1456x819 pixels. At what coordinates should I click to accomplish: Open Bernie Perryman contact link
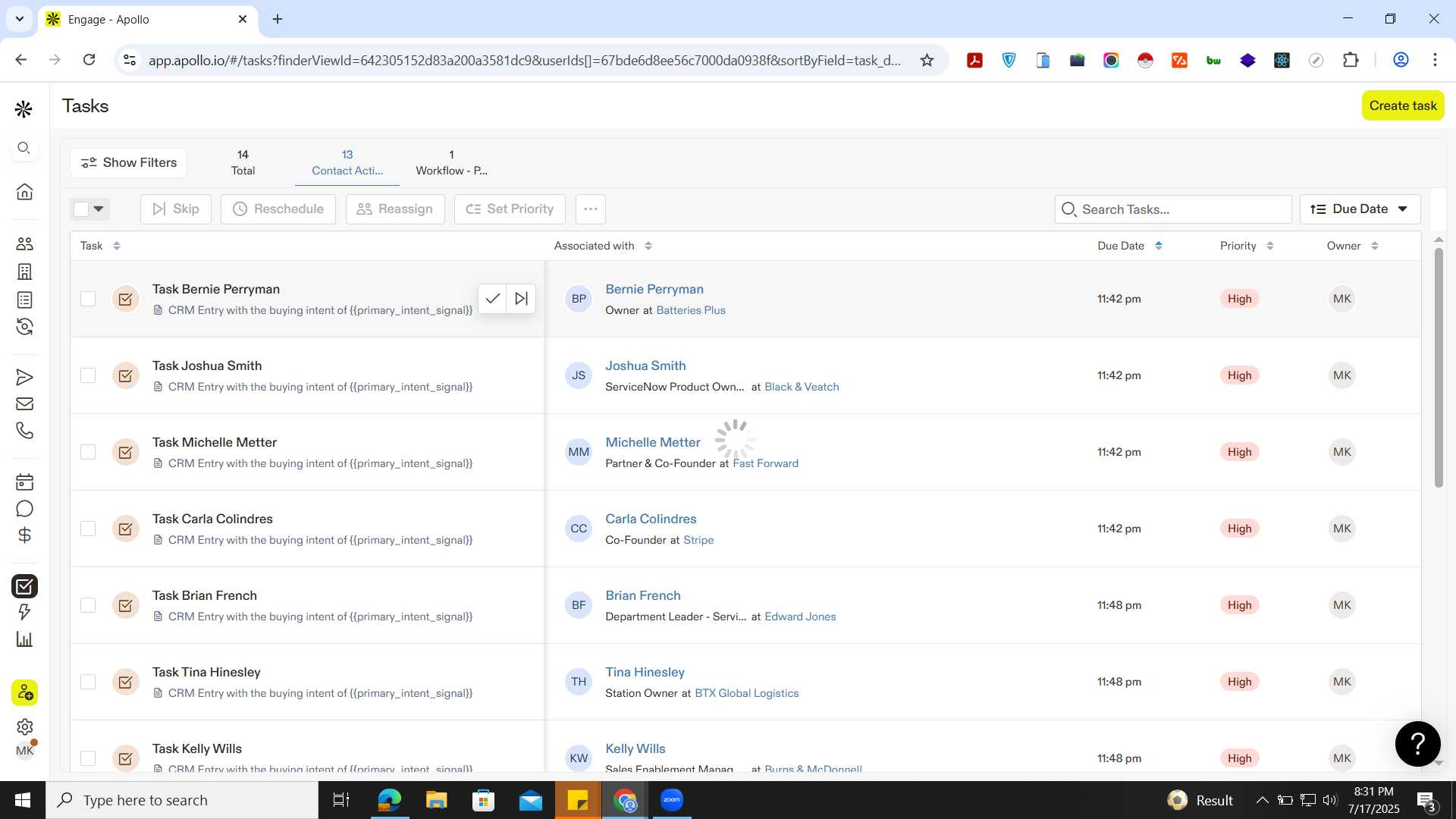654,289
